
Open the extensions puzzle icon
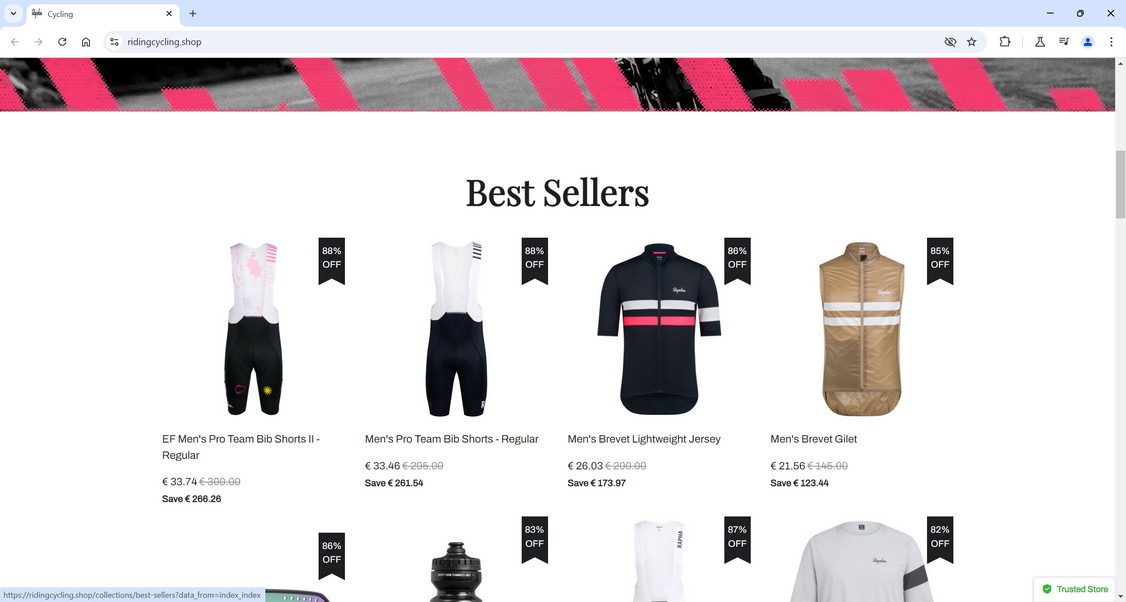click(1005, 42)
